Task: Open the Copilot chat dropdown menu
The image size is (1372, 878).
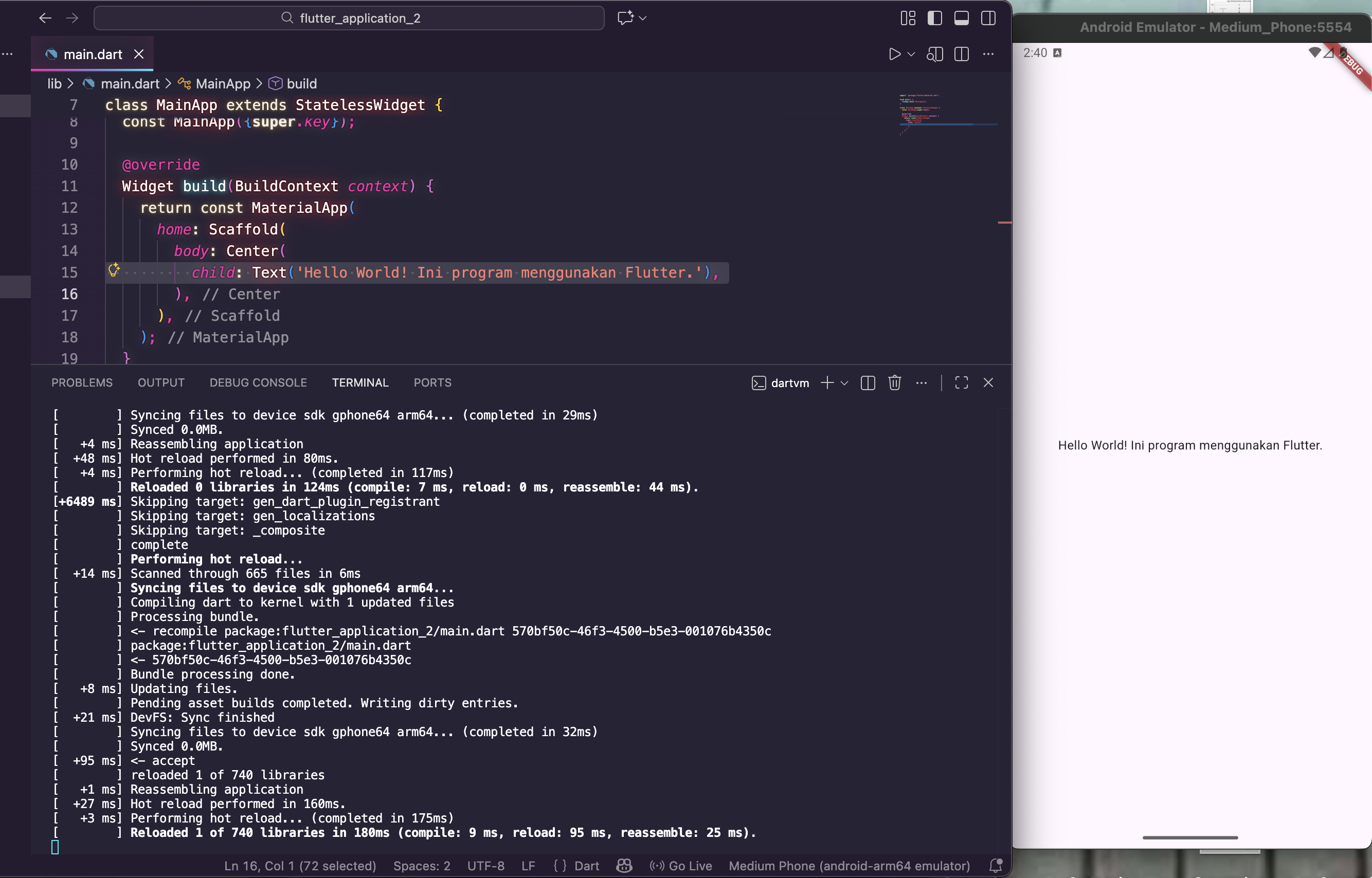Action: coord(643,18)
